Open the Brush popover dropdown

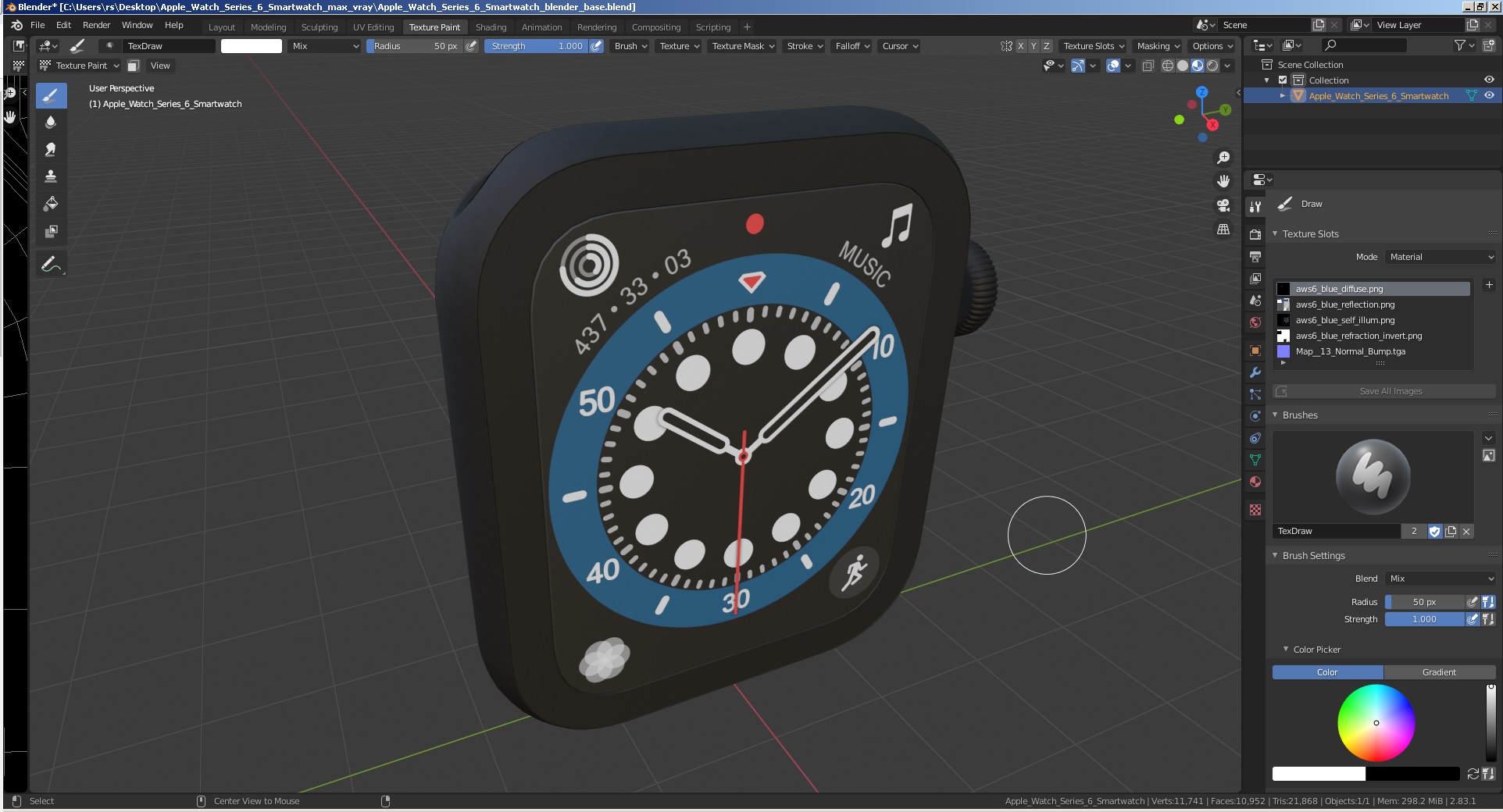[x=630, y=46]
